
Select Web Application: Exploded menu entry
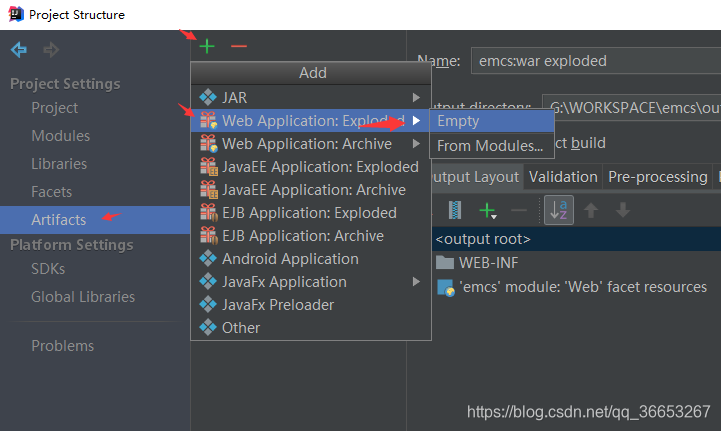[x=311, y=121]
